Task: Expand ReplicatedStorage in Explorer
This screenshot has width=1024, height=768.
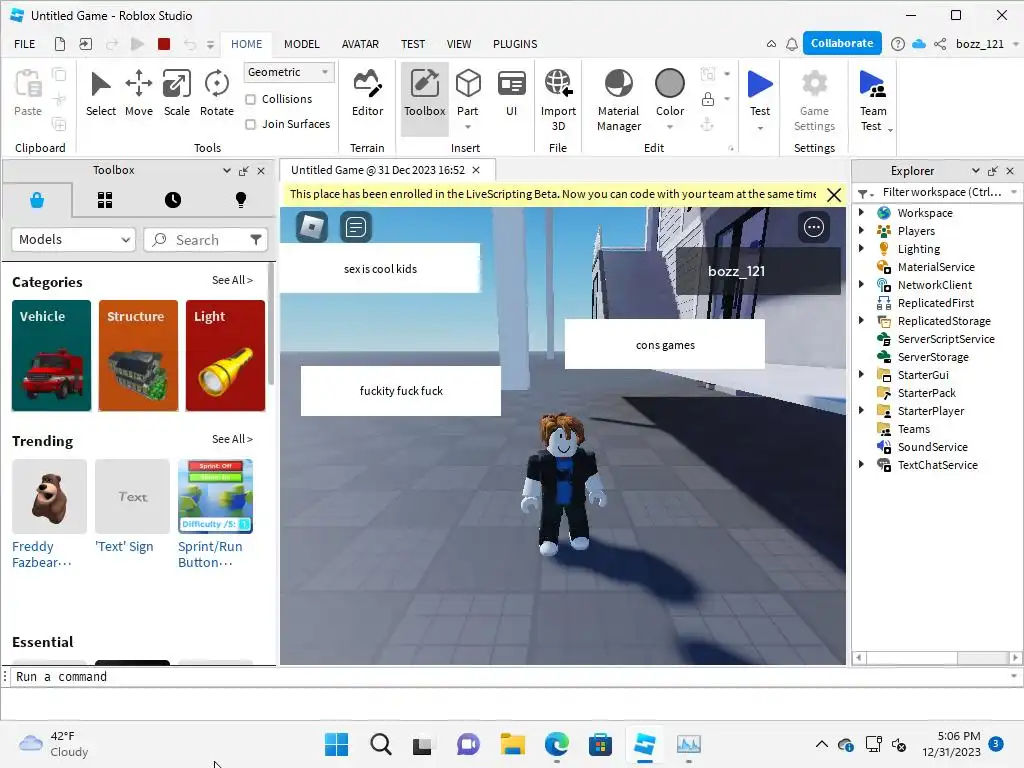Action: tap(861, 321)
